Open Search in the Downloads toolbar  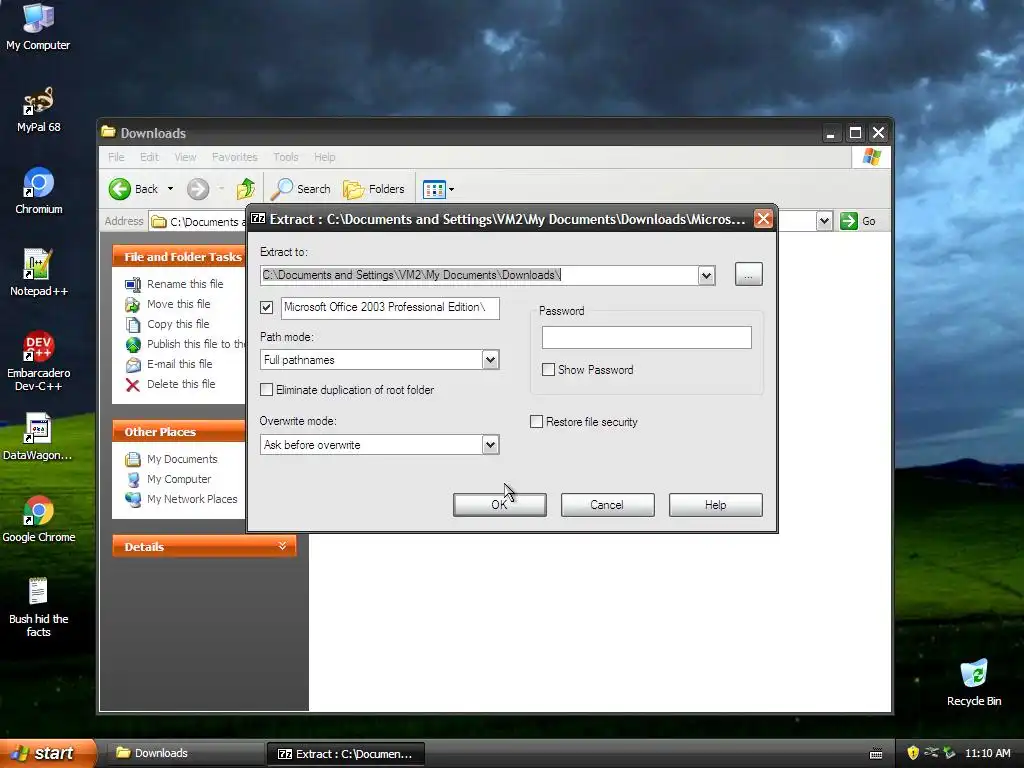[x=301, y=189]
